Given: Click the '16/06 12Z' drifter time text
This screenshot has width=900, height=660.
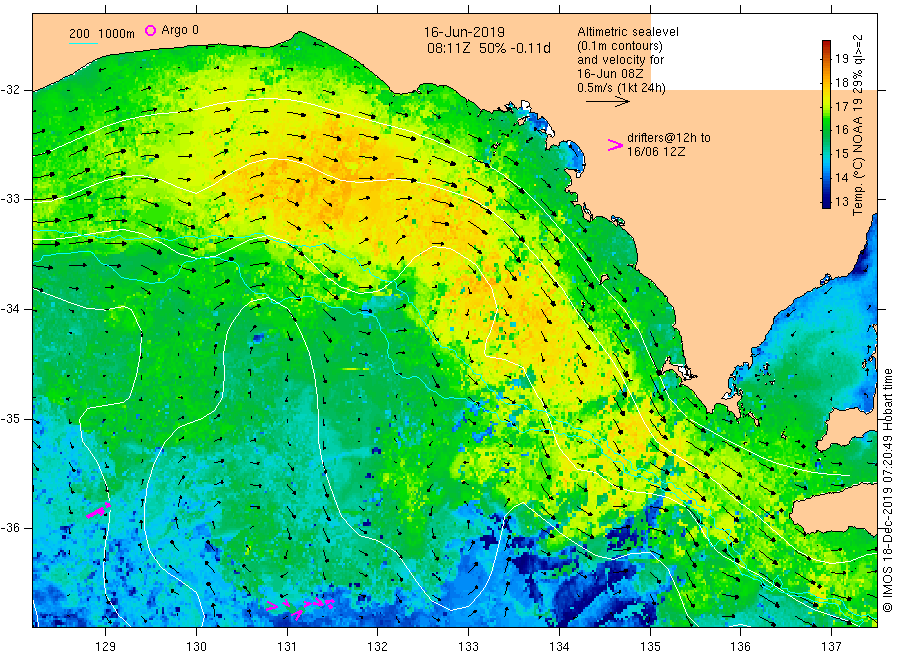Looking at the screenshot, I should click(x=655, y=152).
